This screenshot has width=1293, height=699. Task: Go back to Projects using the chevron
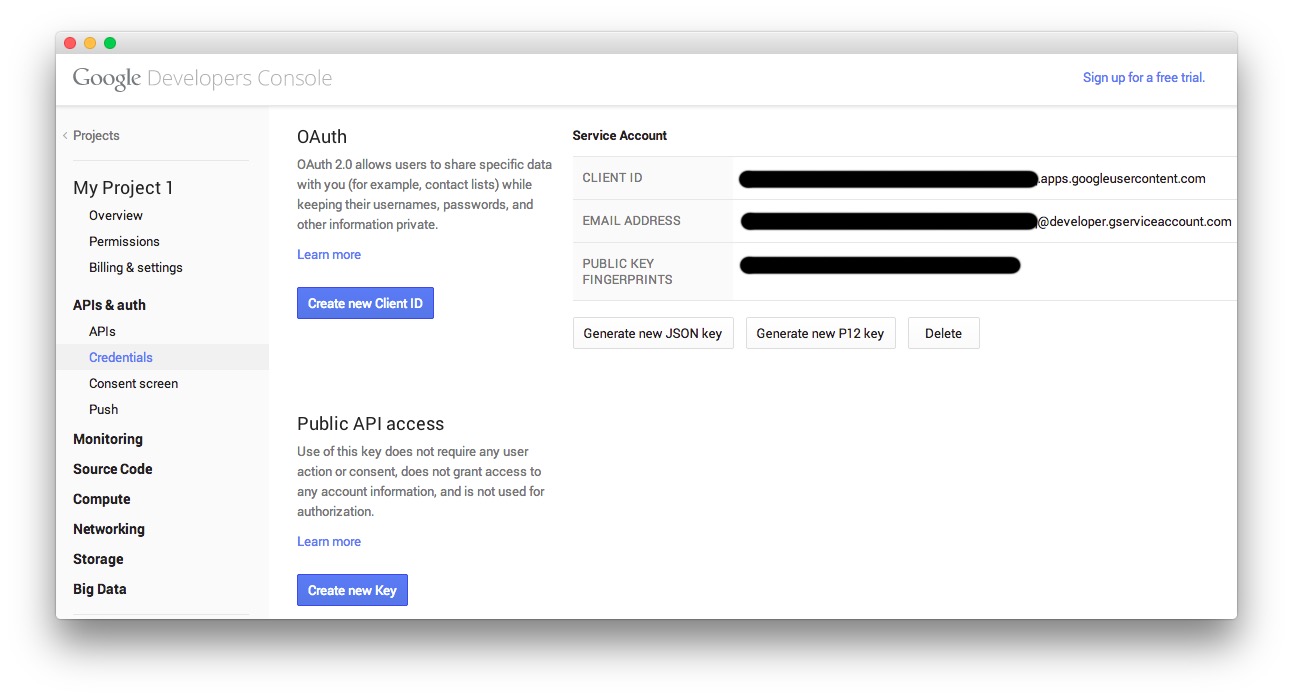point(65,136)
